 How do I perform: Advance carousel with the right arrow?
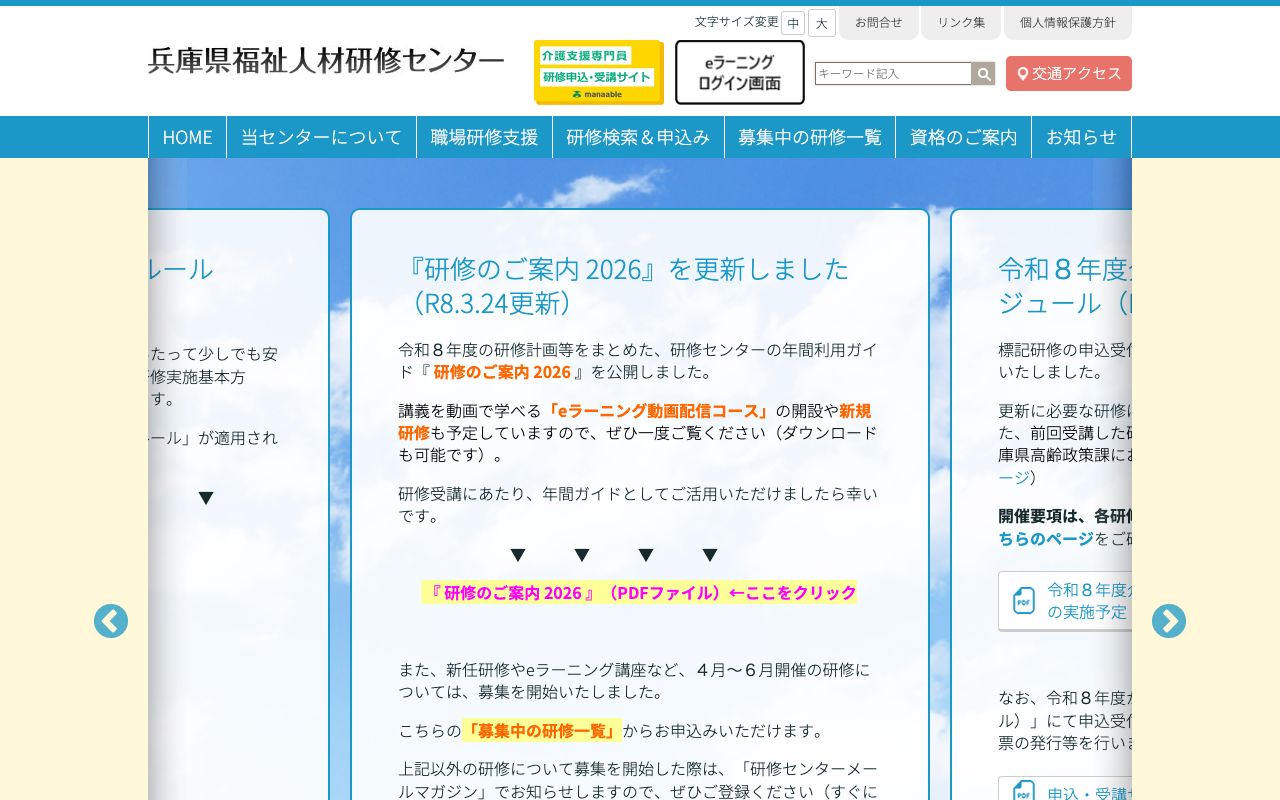pyautogui.click(x=1169, y=621)
